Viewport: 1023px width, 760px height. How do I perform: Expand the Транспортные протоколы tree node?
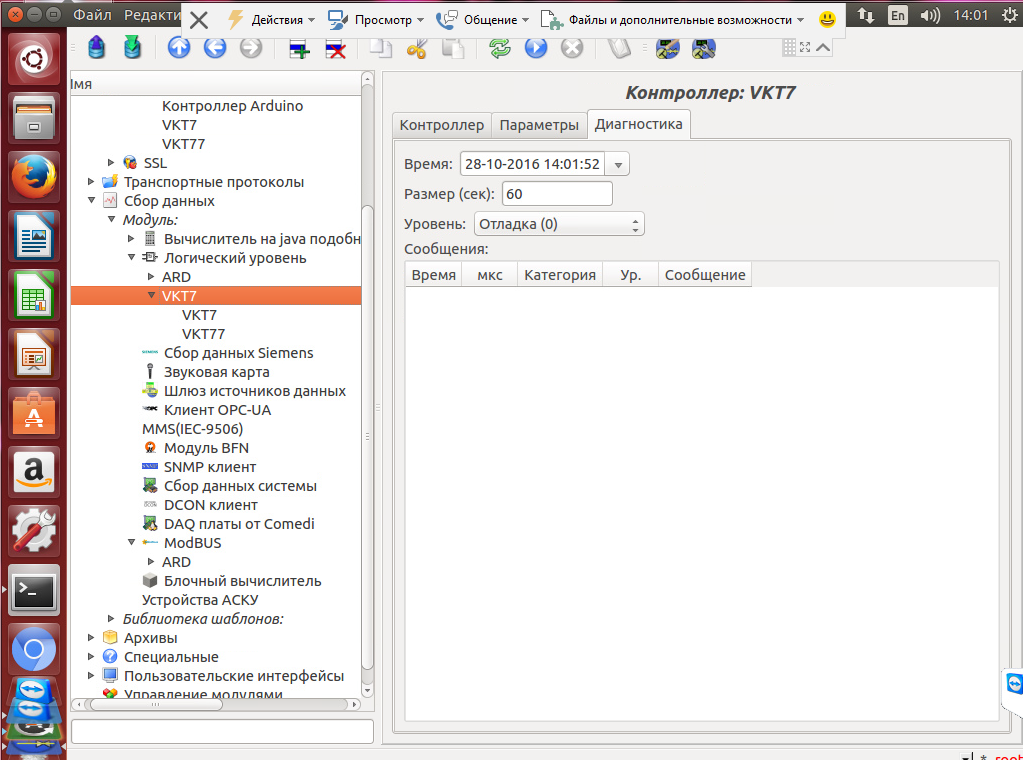91,182
